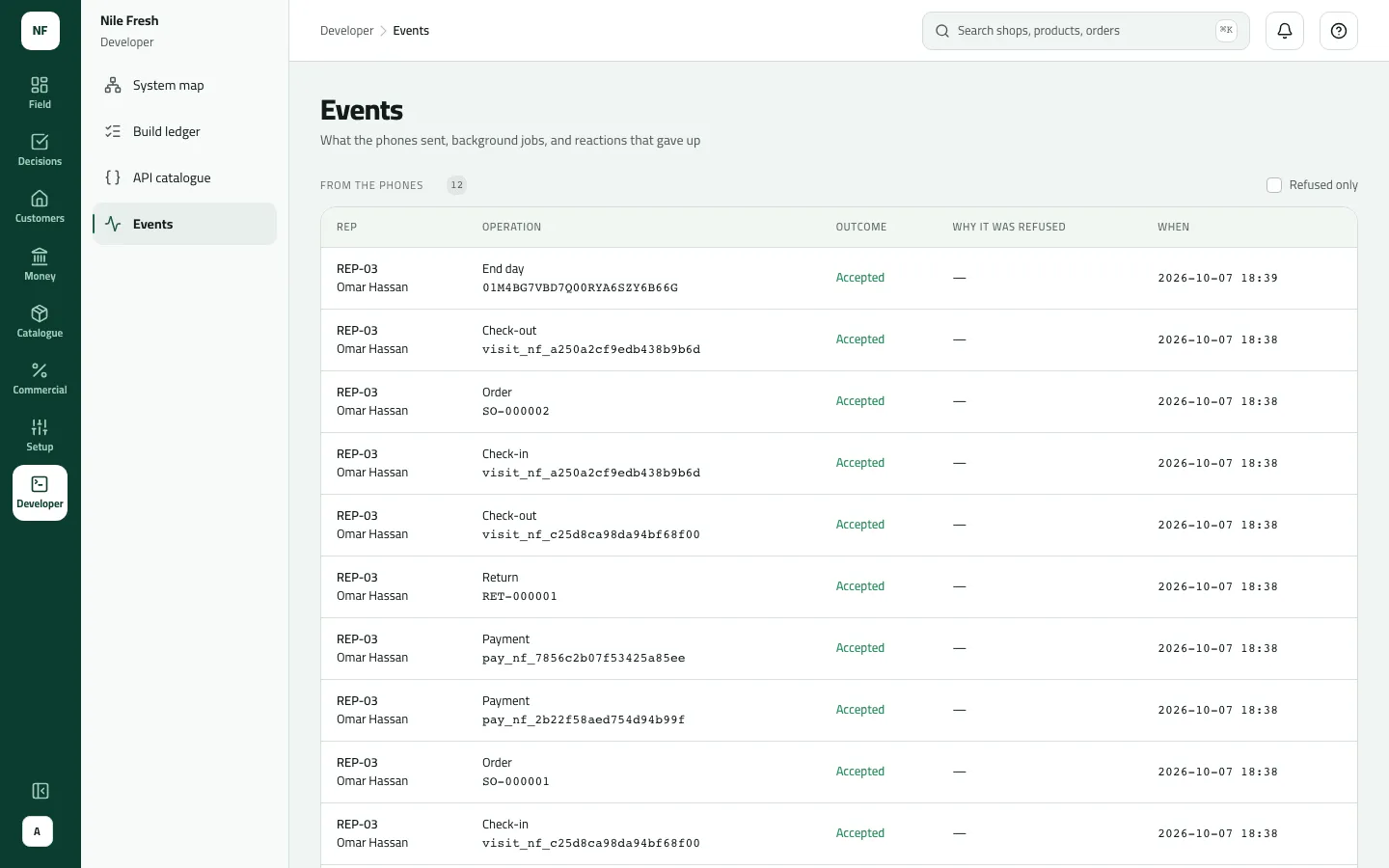
Task: Open System map page
Action: [x=185, y=85]
